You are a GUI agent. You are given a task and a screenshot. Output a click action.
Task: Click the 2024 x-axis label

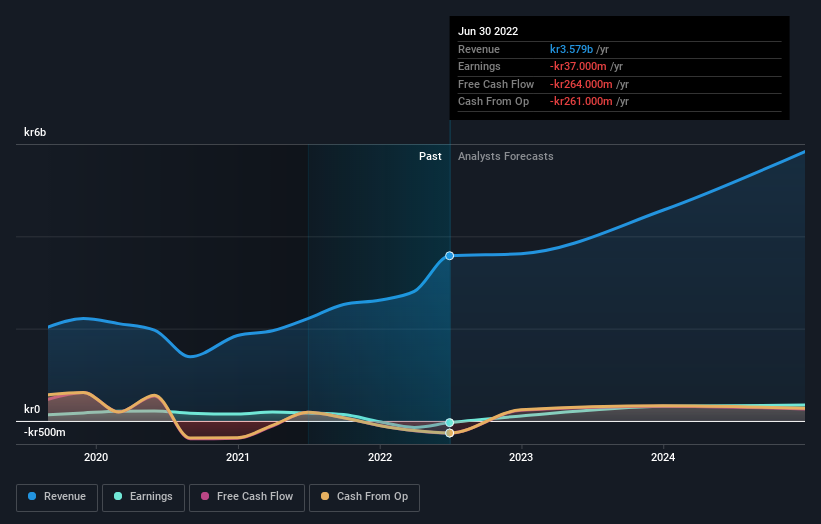(663, 457)
